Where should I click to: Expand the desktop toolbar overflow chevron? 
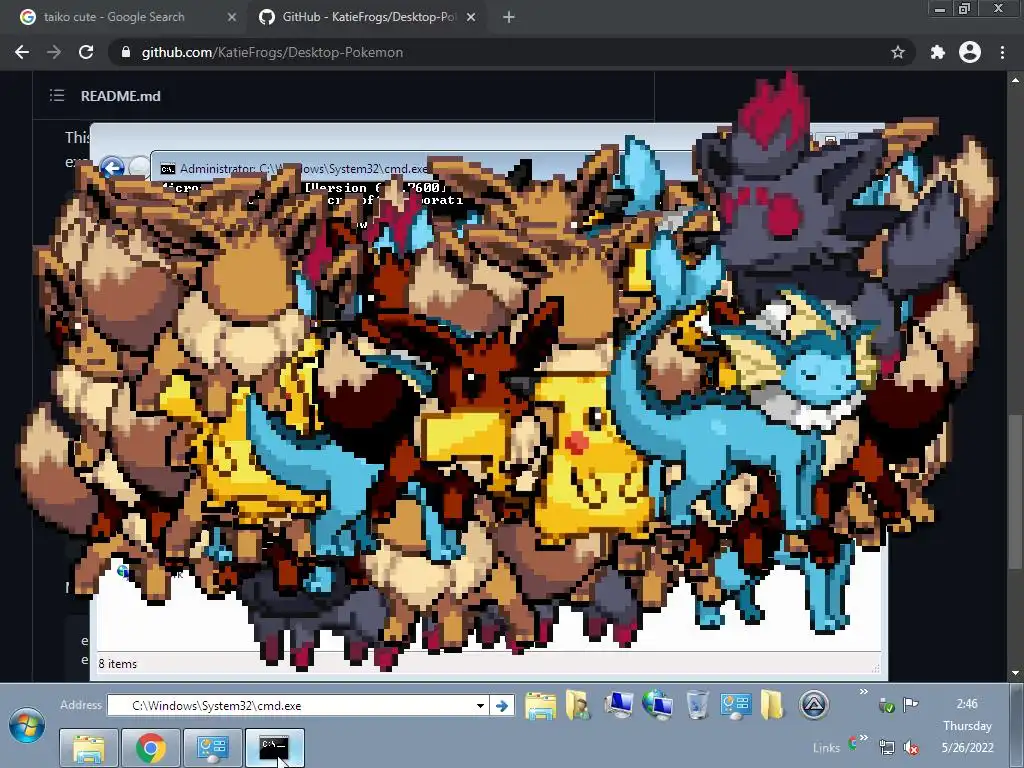tap(863, 692)
